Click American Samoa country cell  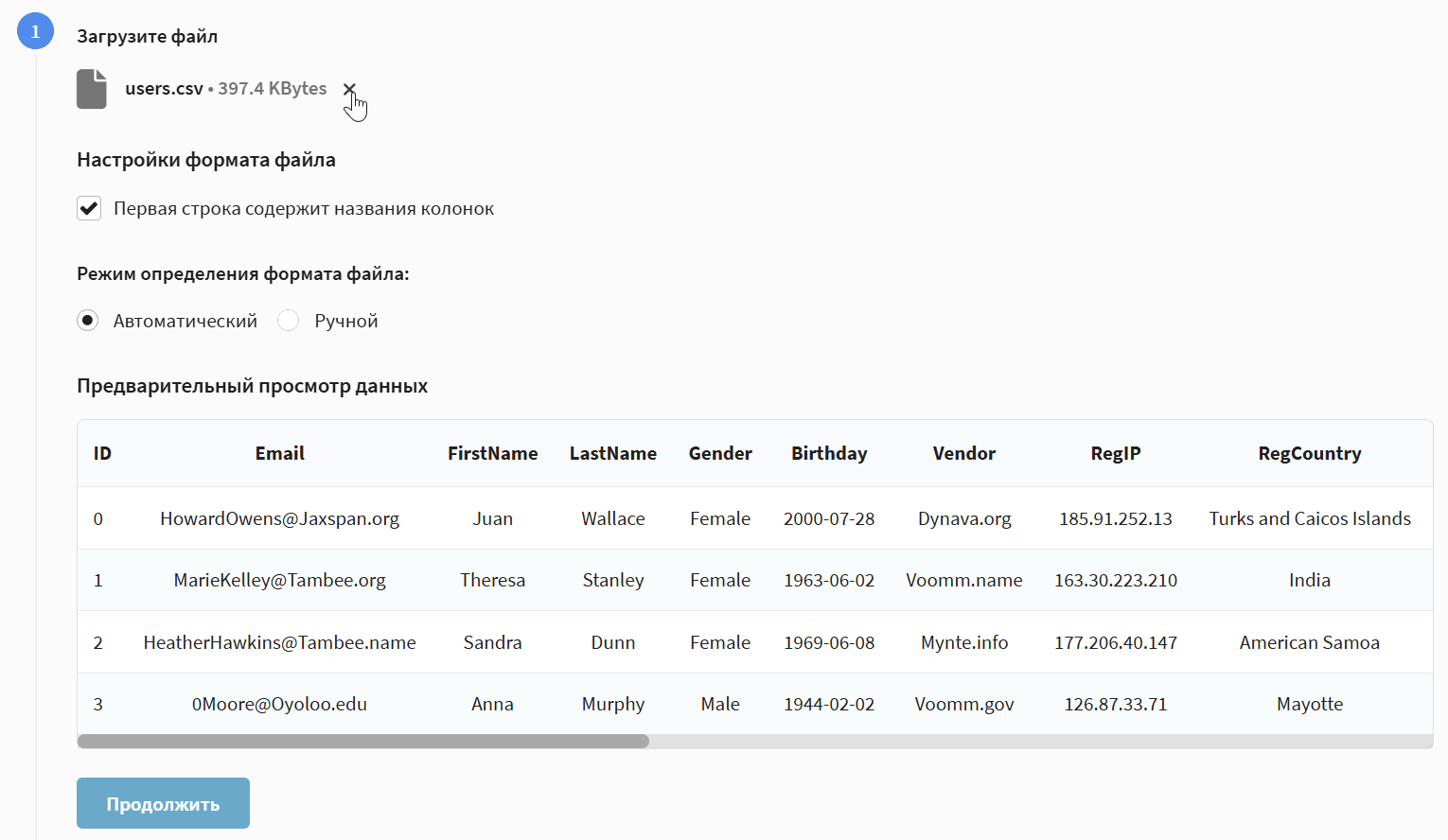point(1310,642)
